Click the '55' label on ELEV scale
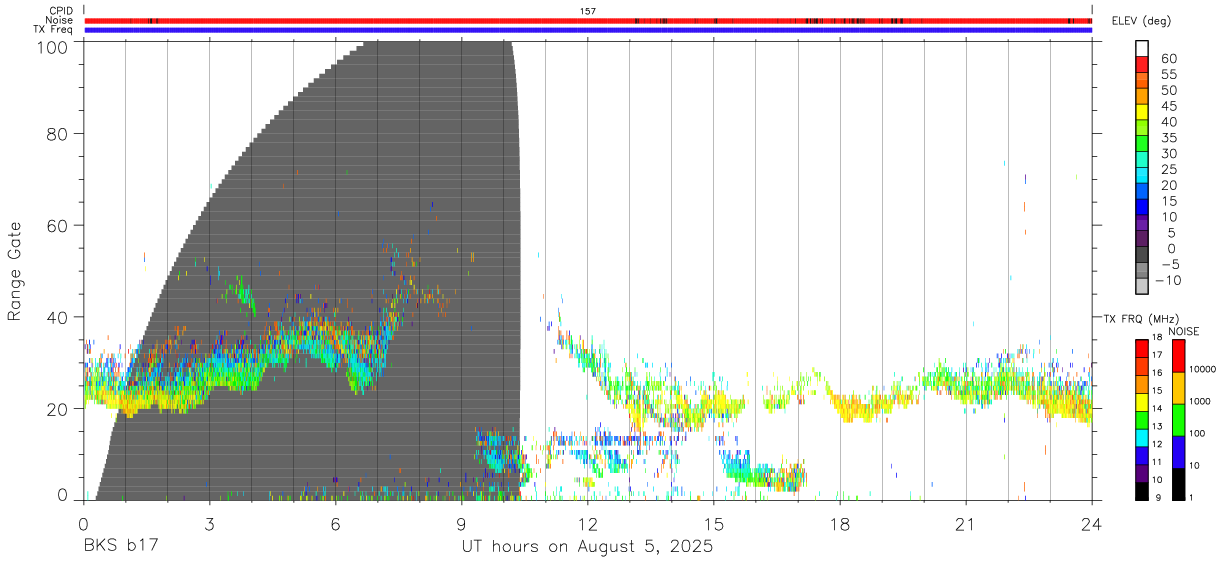This screenshot has width=1228, height=567. (x=1168, y=75)
